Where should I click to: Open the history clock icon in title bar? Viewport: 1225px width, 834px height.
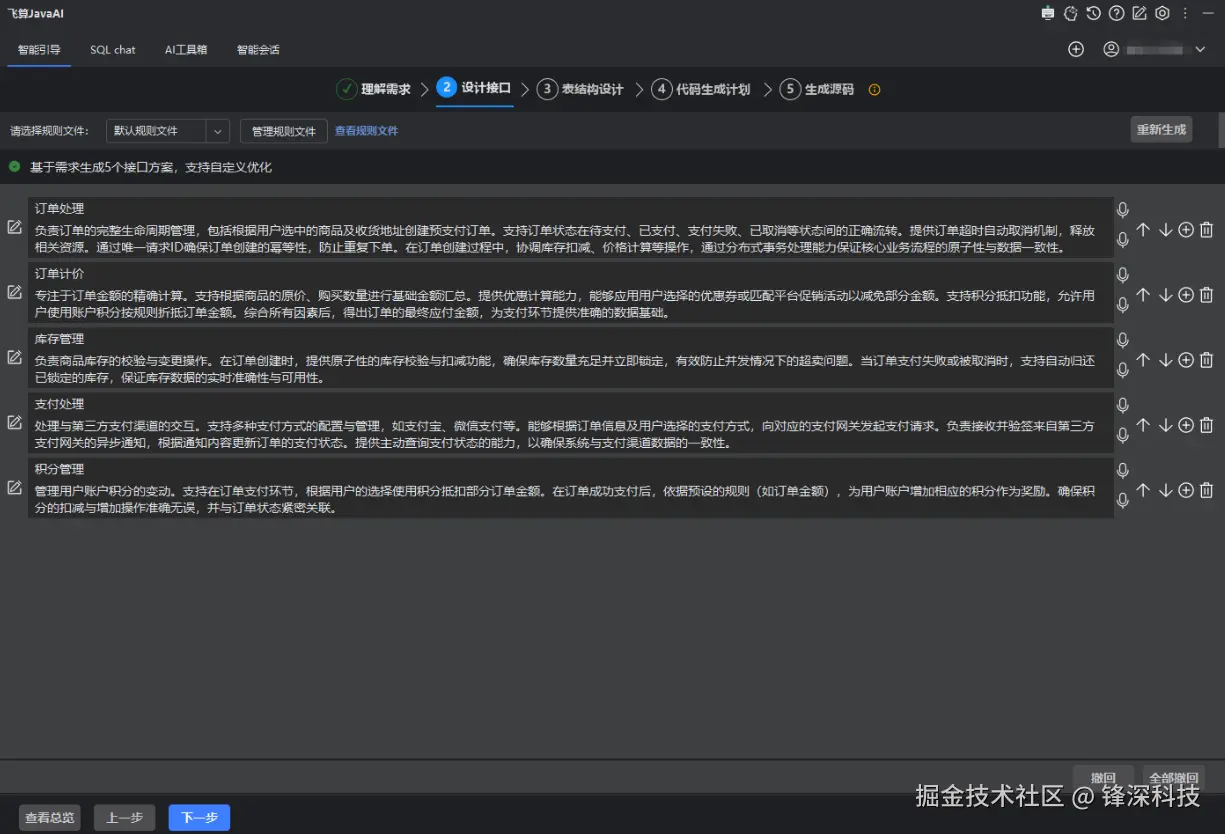point(1093,13)
